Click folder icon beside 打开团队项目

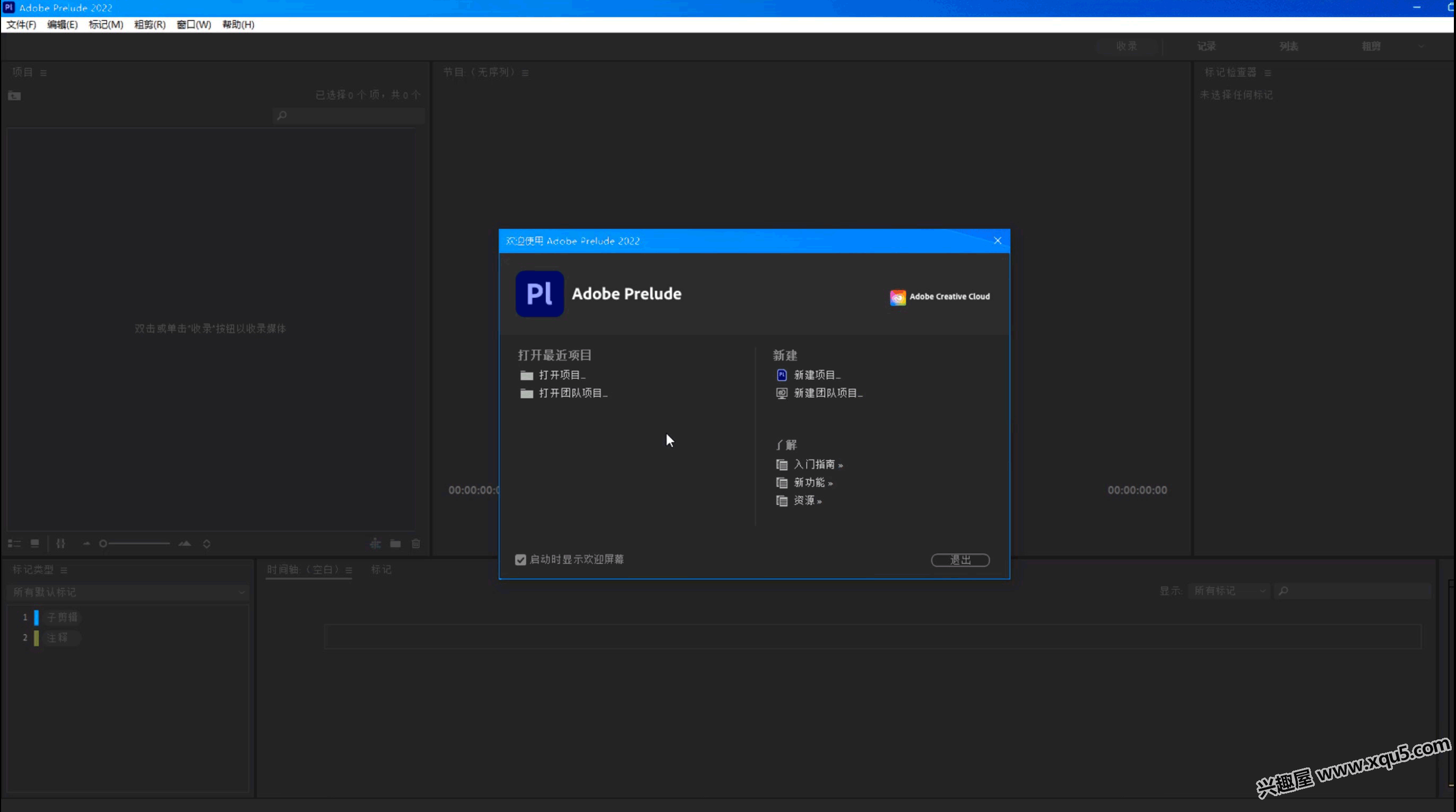point(526,394)
